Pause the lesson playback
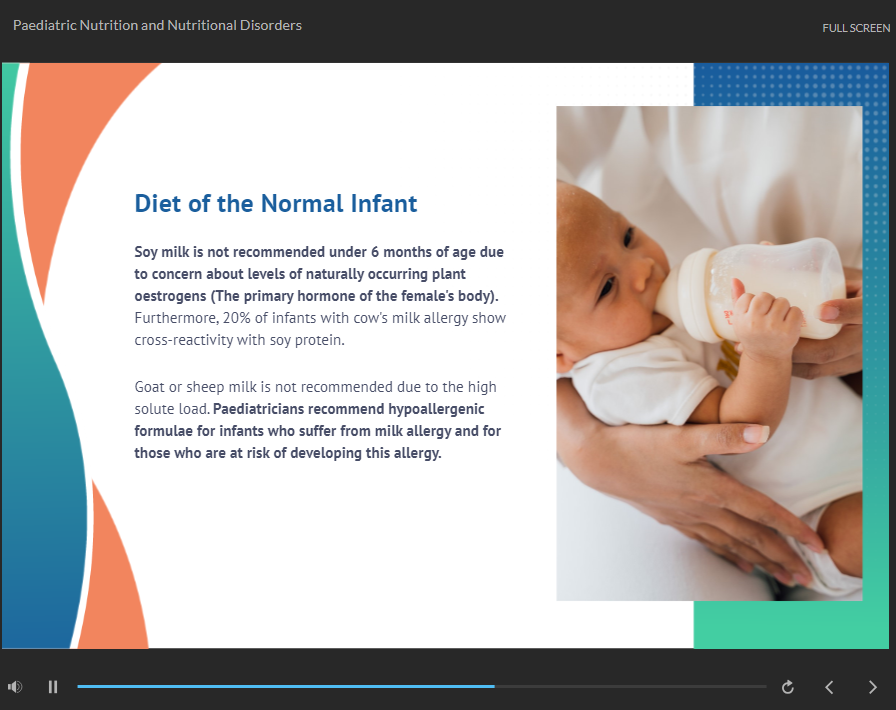Viewport: 896px width, 710px height. coord(53,687)
